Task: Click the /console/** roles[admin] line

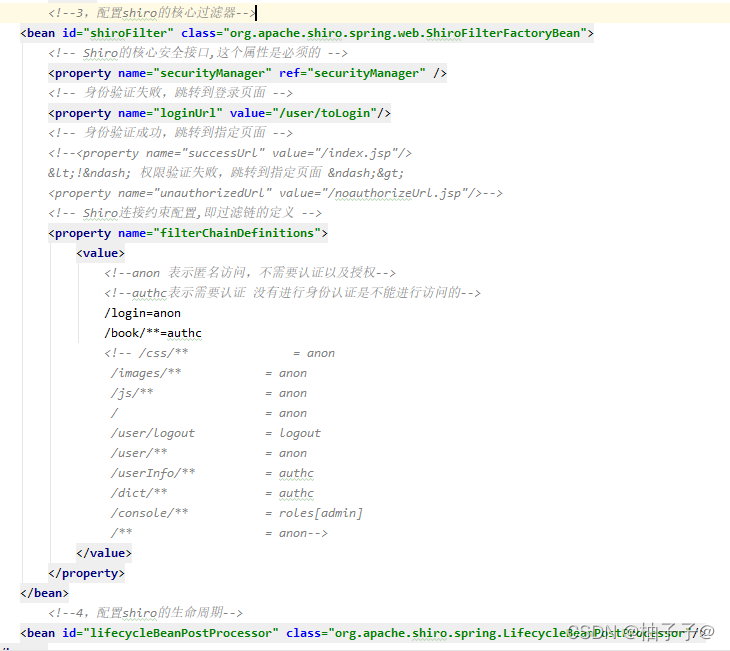Action: point(237,513)
